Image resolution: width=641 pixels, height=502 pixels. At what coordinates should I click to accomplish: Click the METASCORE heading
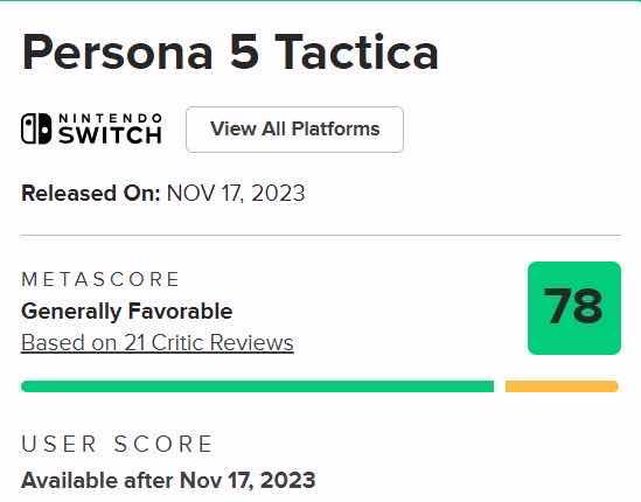coord(101,279)
